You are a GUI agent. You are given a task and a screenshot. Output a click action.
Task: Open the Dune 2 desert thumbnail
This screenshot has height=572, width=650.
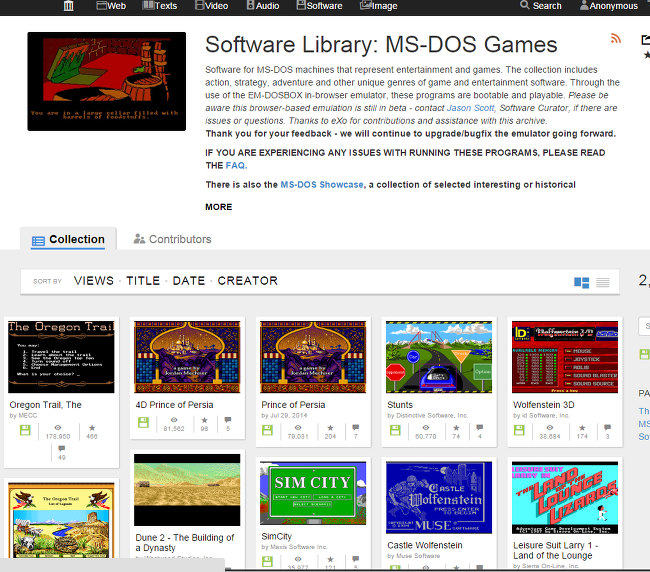click(x=187, y=490)
